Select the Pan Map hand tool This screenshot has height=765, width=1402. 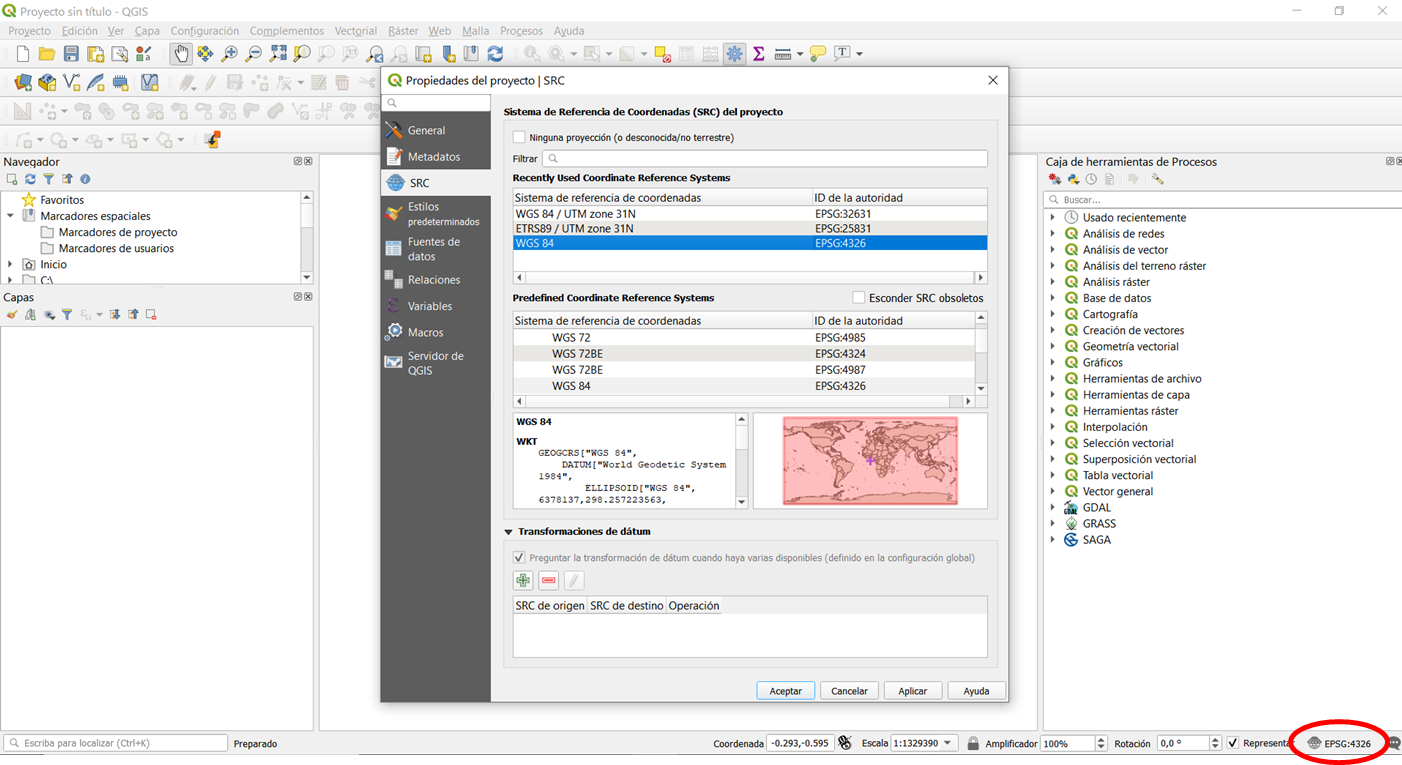181,54
